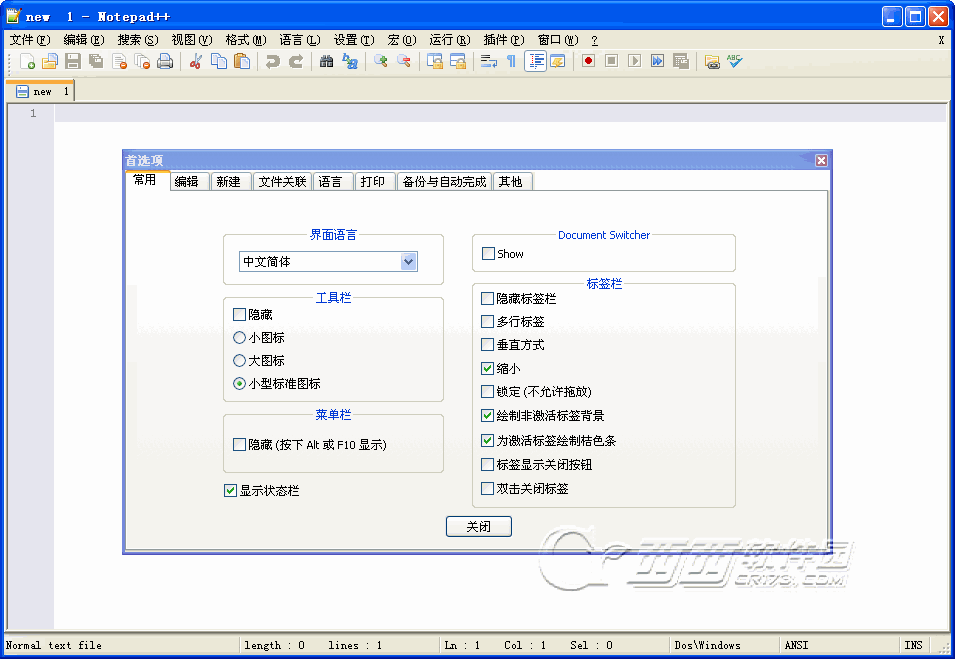955x659 pixels.
Task: Switch to the 新建 preferences tab
Action: (x=231, y=181)
